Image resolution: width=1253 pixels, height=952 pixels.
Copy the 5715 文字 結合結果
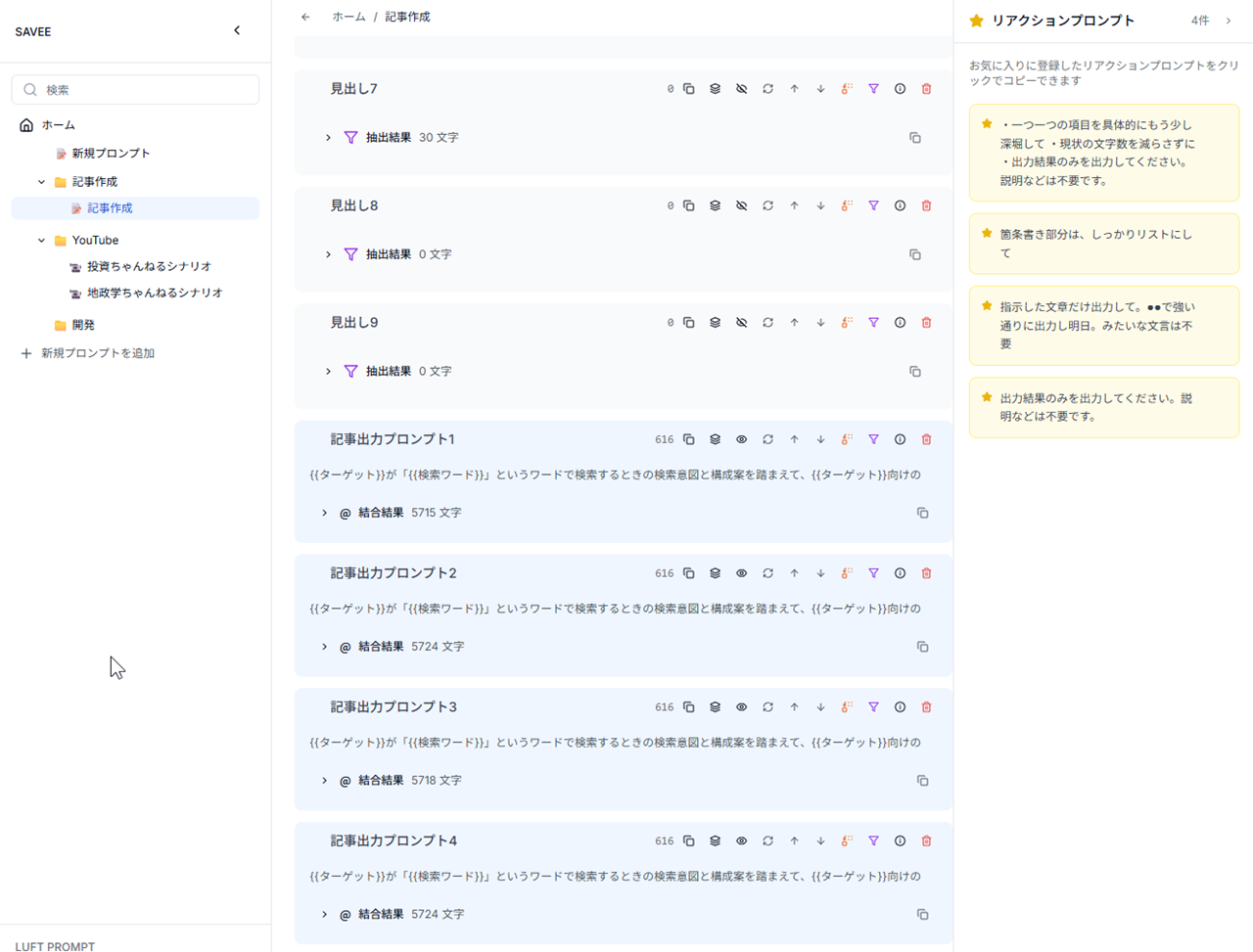tap(923, 513)
